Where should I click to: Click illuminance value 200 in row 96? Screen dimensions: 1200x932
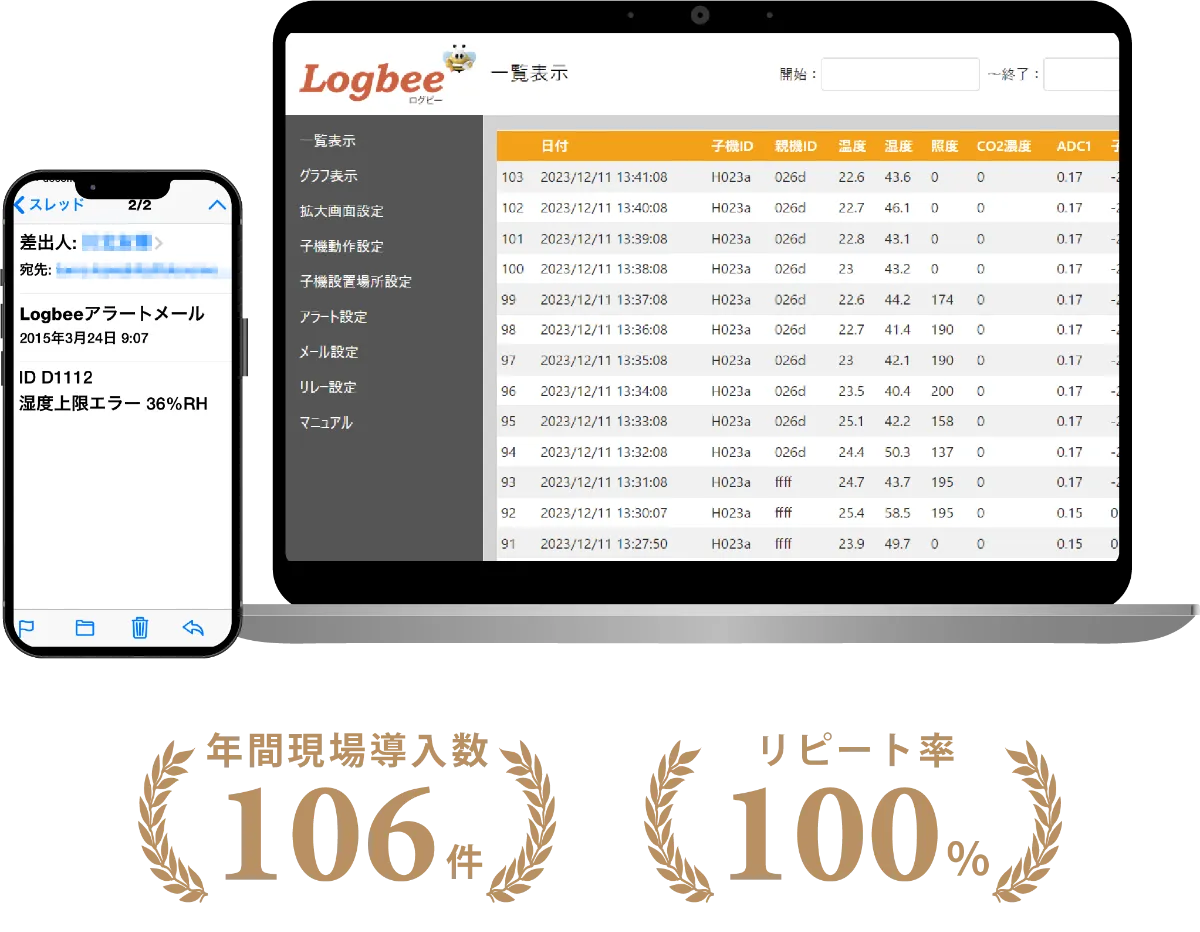point(942,391)
